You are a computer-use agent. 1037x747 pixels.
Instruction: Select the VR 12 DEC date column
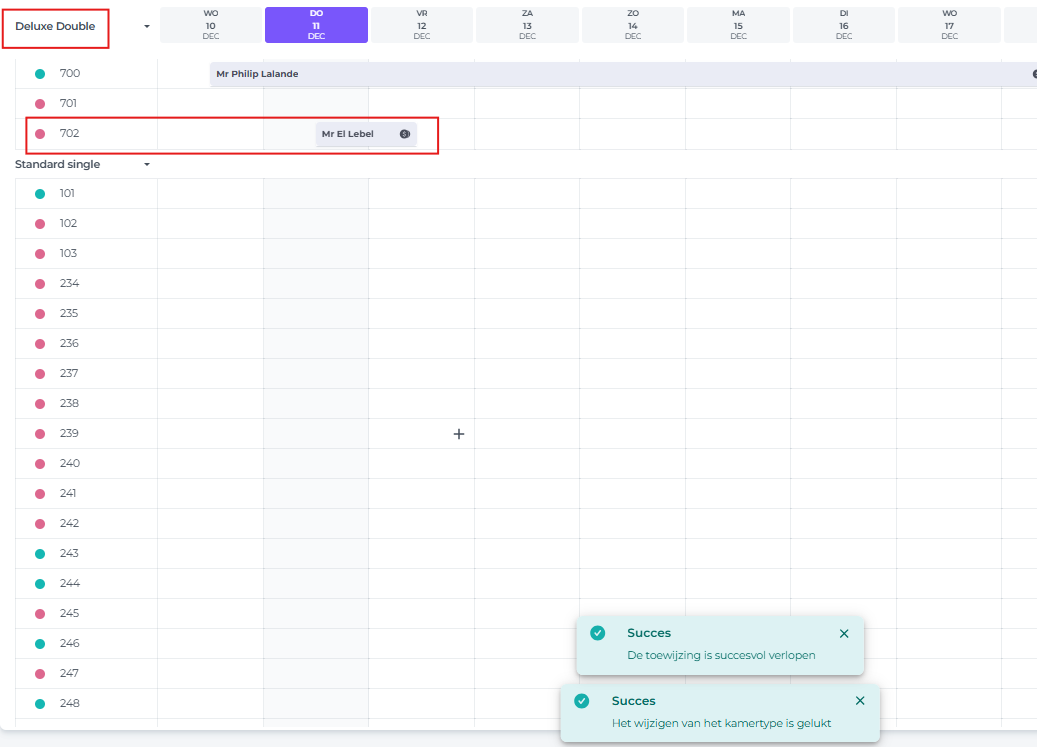click(x=422, y=25)
